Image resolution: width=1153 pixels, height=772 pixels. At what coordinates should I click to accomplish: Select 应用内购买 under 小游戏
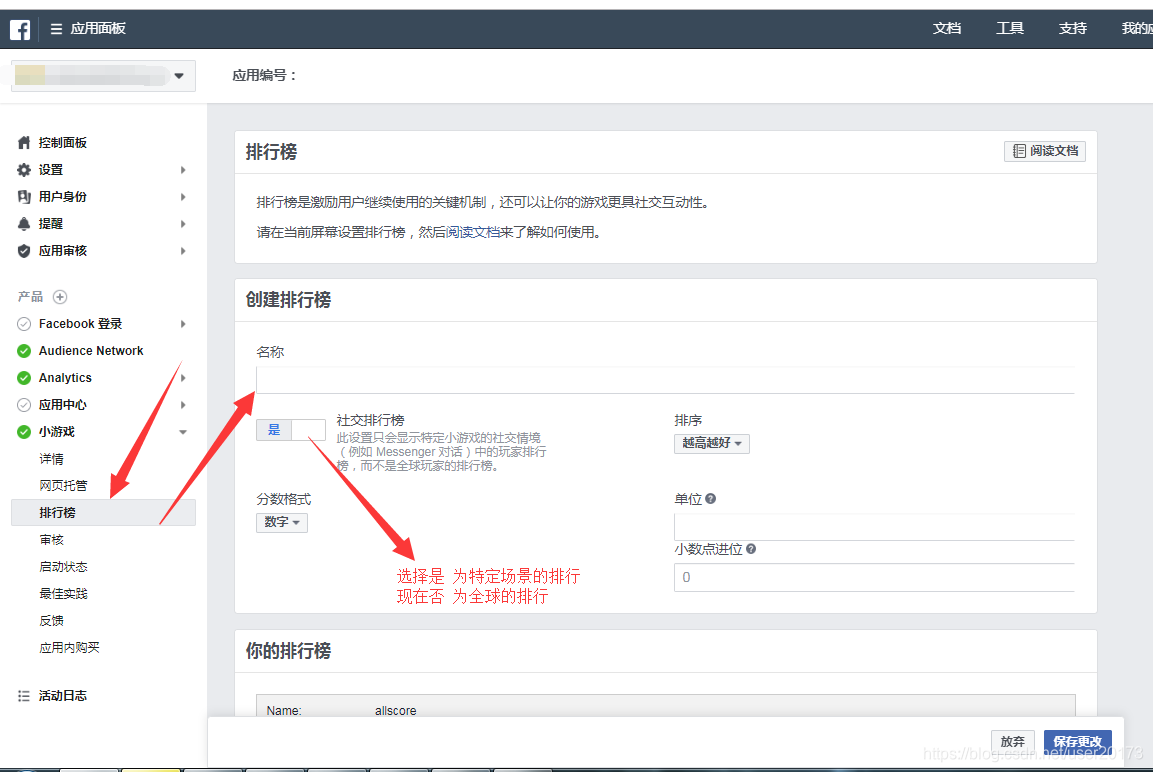click(69, 648)
